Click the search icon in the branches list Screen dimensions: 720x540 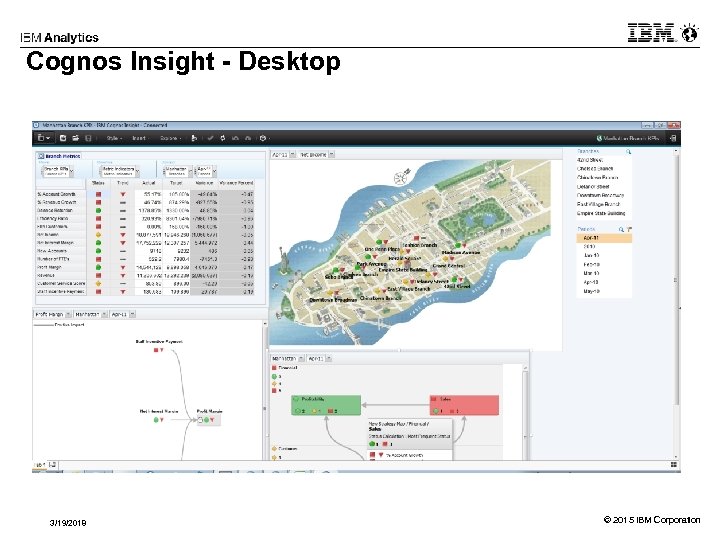click(628, 152)
